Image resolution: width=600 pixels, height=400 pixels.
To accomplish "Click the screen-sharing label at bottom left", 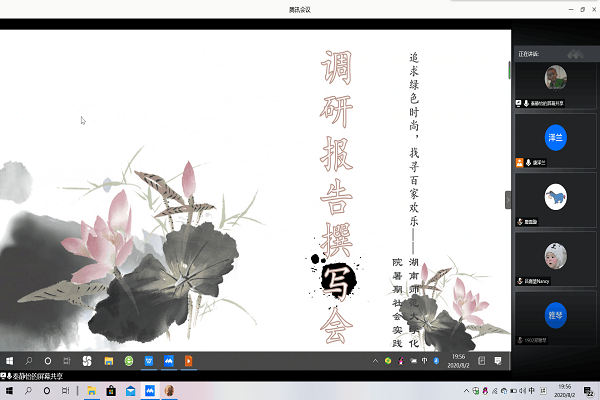I will [36, 375].
